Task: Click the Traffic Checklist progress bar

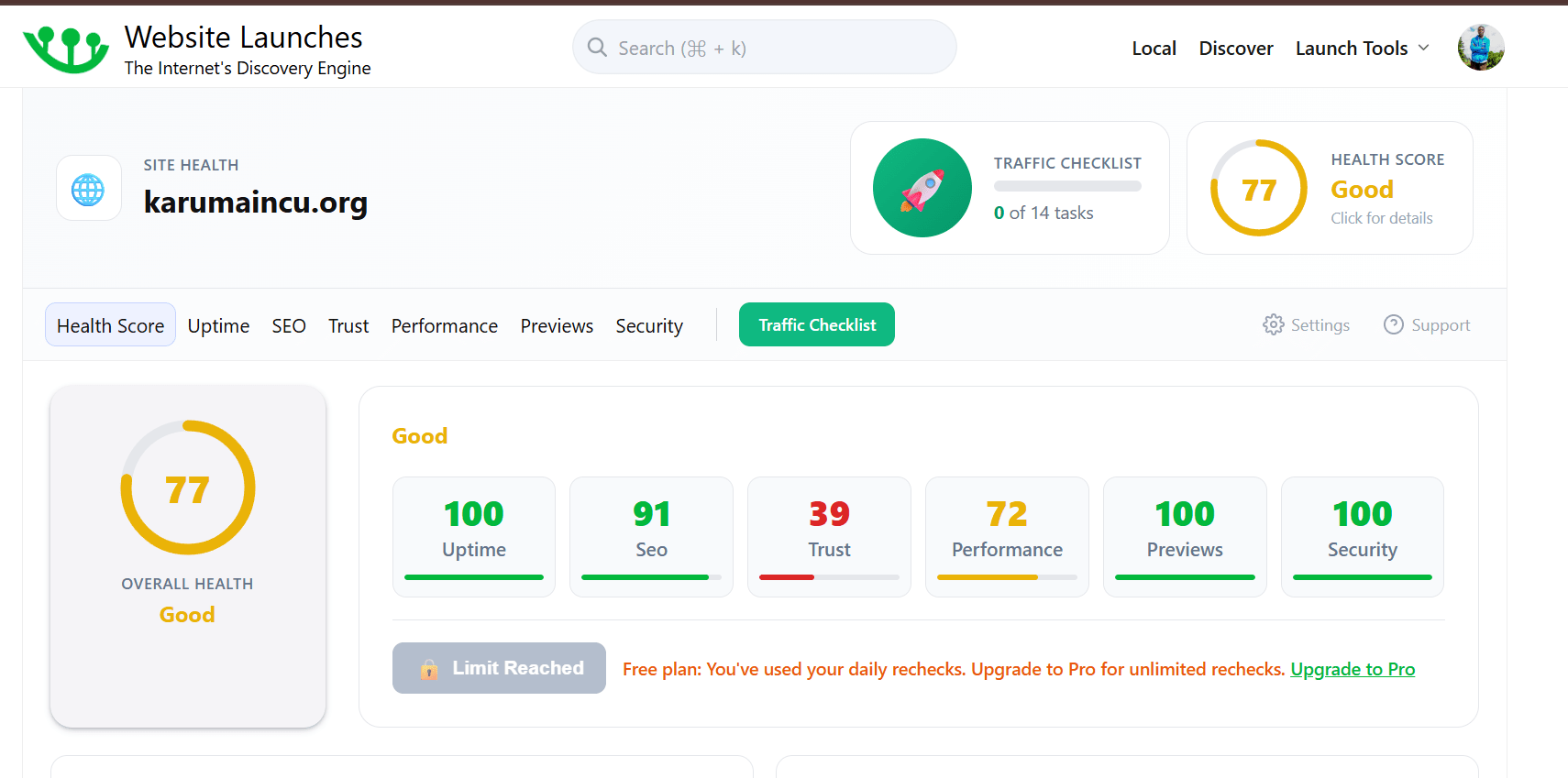Action: click(1067, 186)
